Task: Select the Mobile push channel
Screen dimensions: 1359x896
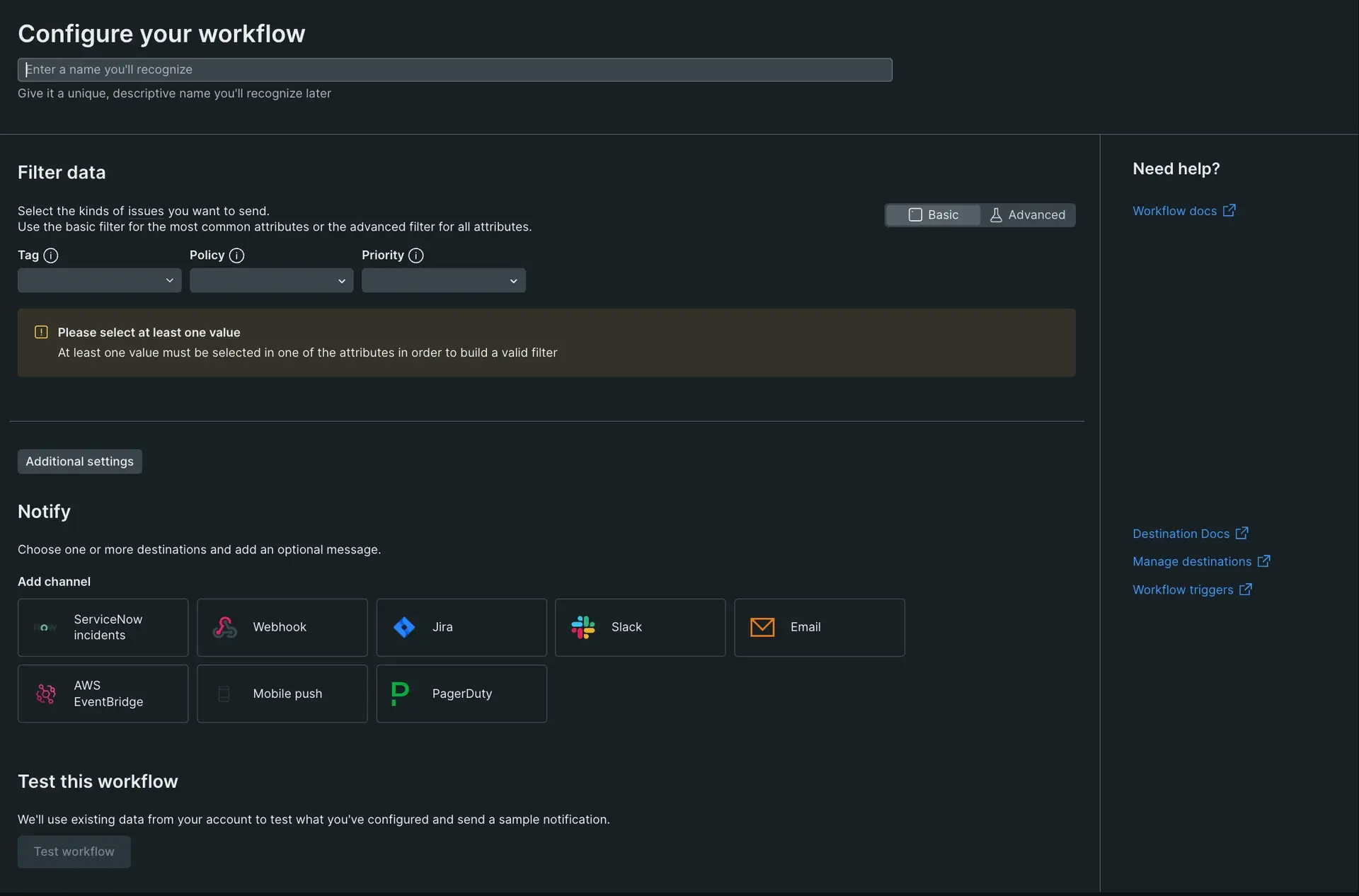Action: (x=282, y=694)
